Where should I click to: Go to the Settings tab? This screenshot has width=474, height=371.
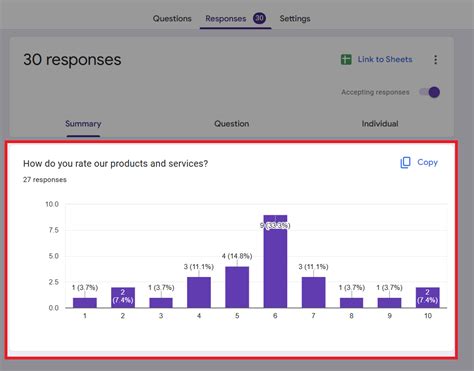click(x=295, y=19)
